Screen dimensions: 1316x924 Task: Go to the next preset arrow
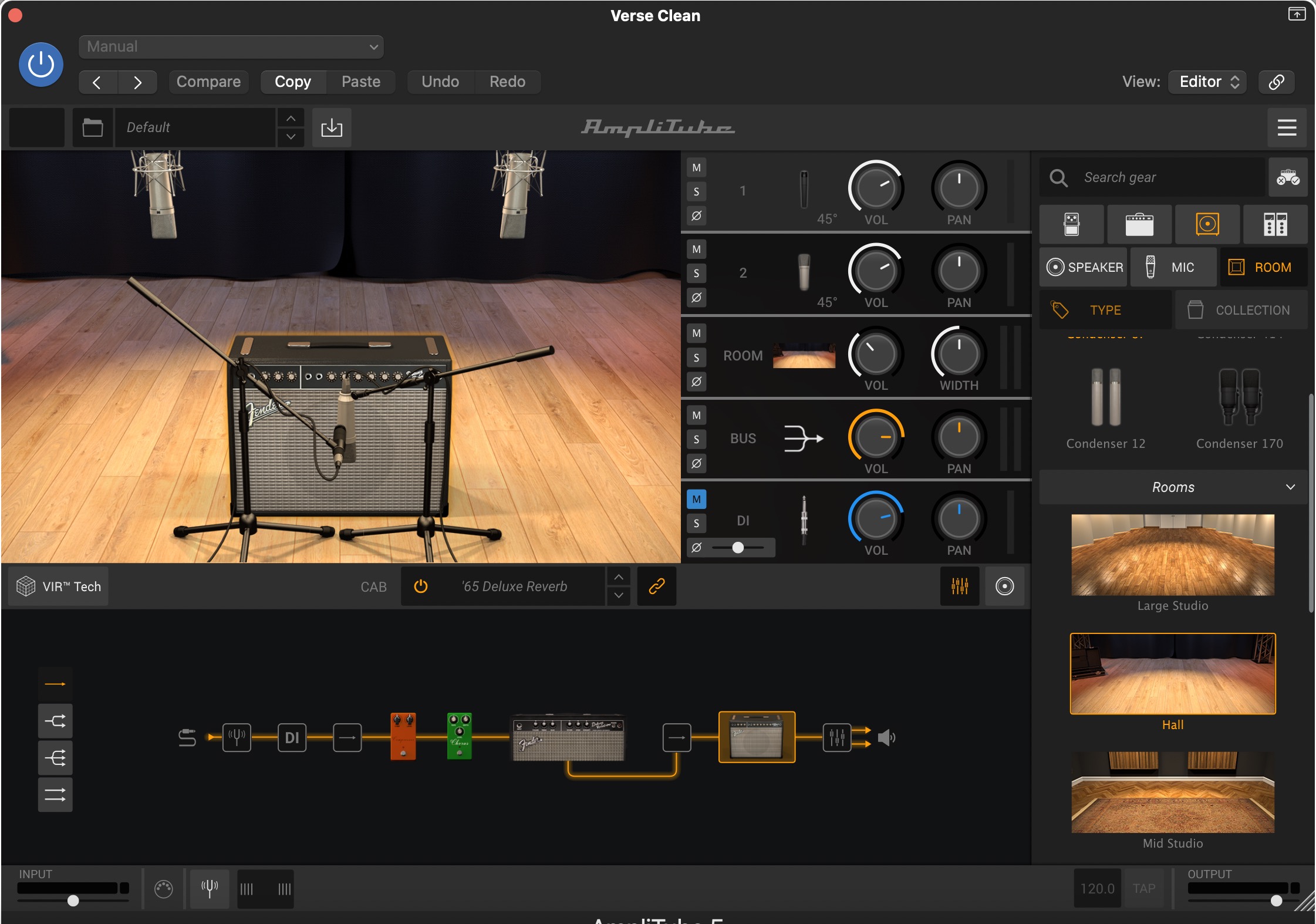[137, 82]
